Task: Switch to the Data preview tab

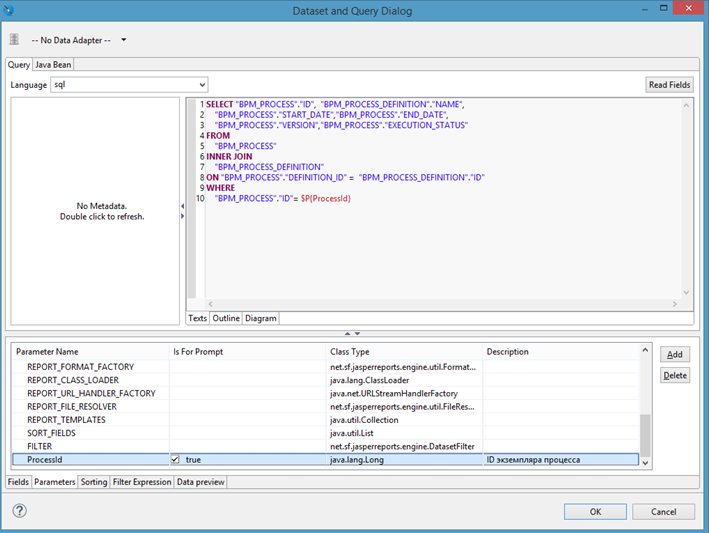Action: pyautogui.click(x=201, y=482)
